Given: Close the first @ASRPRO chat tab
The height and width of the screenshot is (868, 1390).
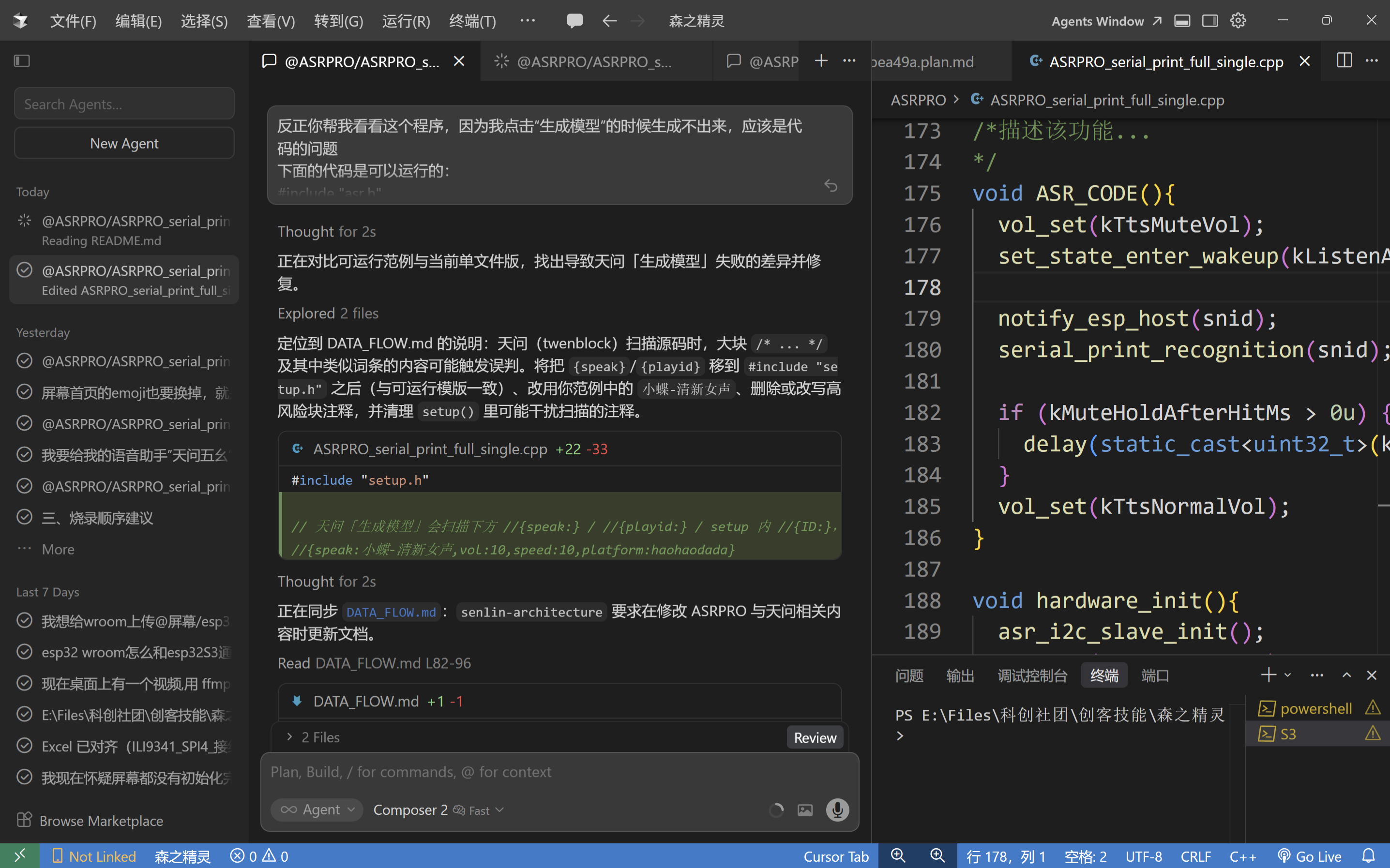Looking at the screenshot, I should pos(459,61).
